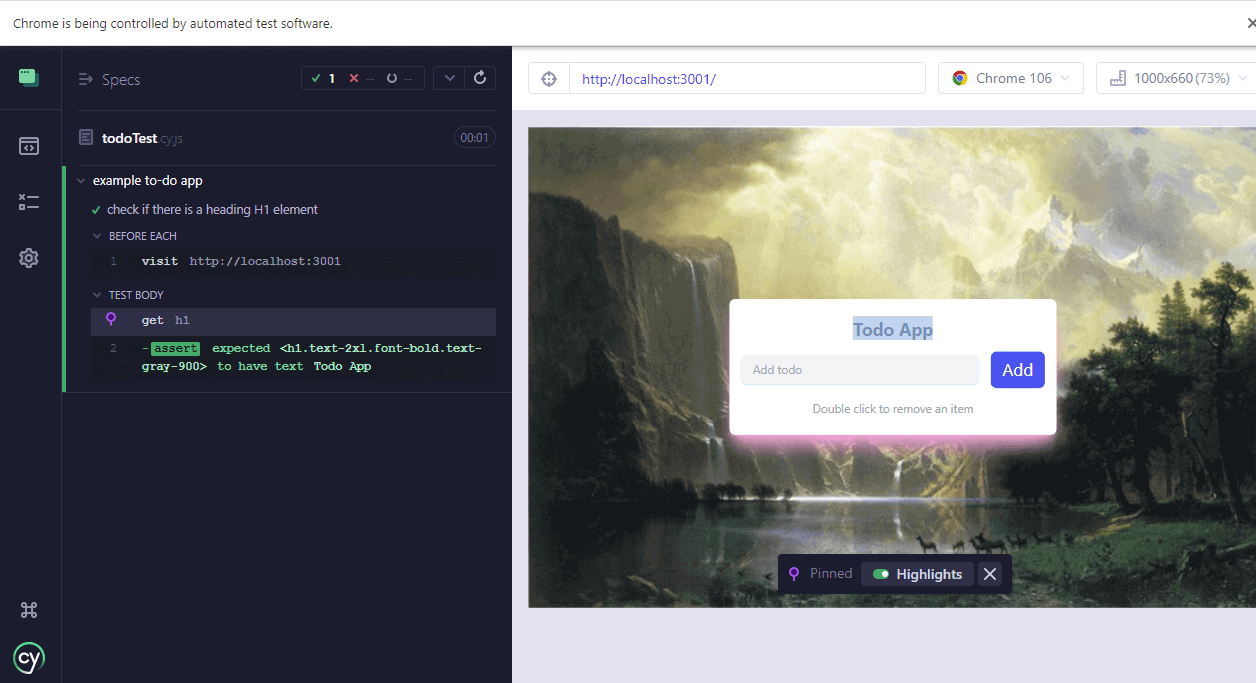Show keyboard shortcuts icon
The image size is (1256, 683).
click(x=29, y=610)
